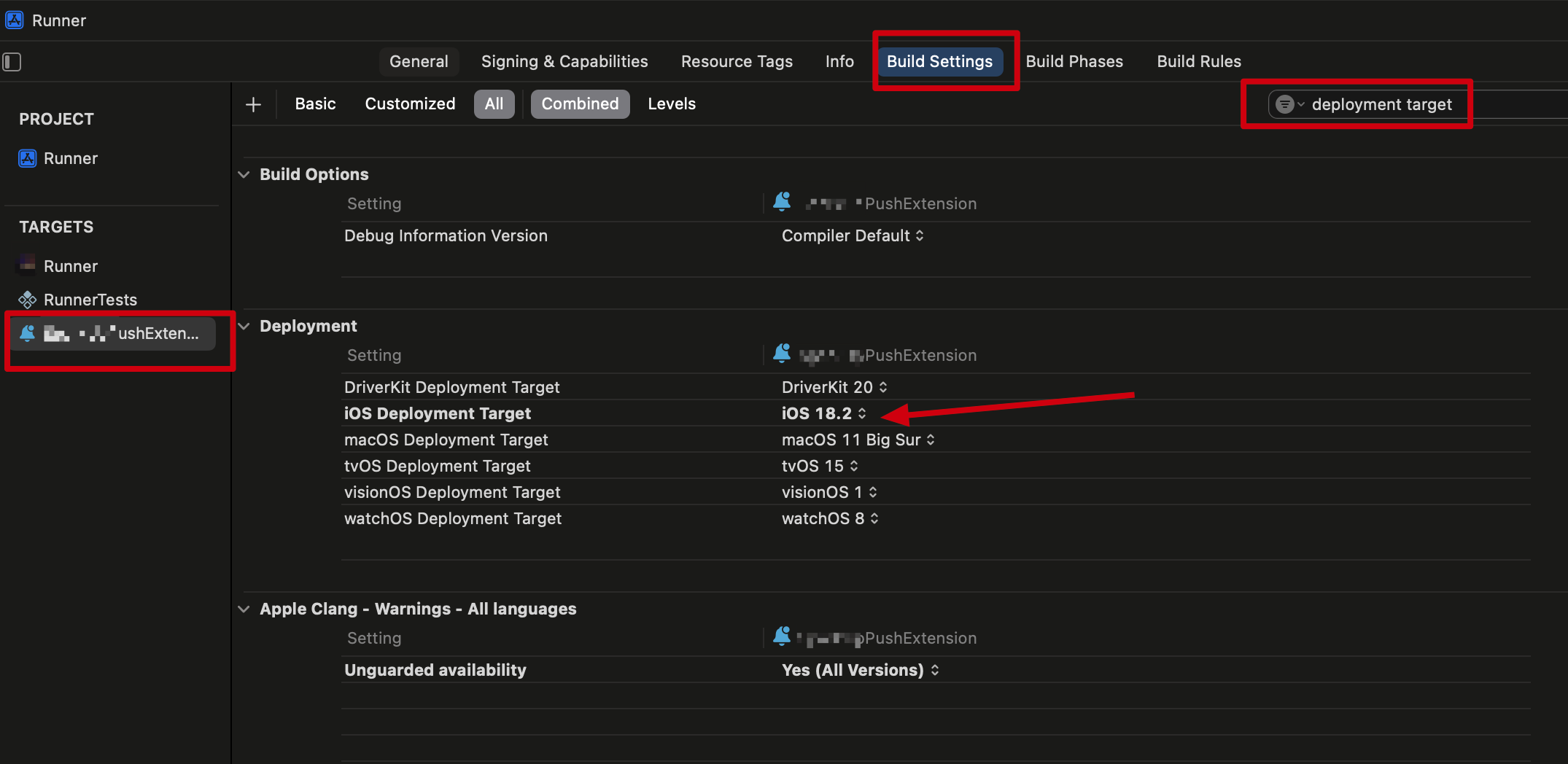The image size is (1568, 764).
Task: Select the watchOS Deployment Target setting
Action: click(x=453, y=518)
